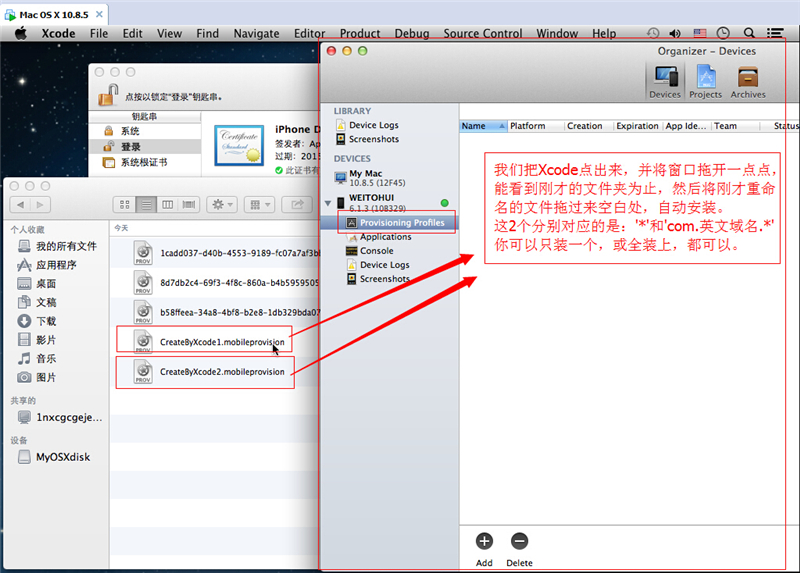Sort profiles by Creation column
800x573 pixels.
[x=589, y=126]
